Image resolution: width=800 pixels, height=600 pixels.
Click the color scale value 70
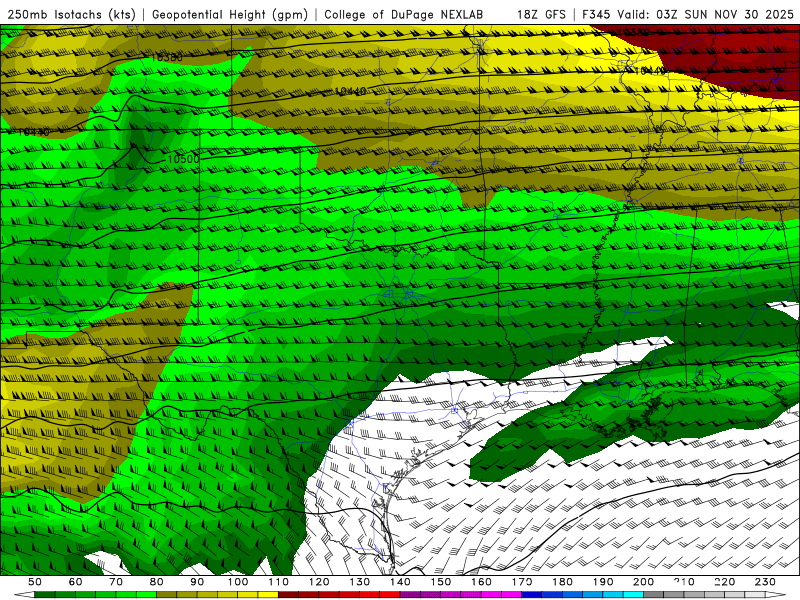116,582
